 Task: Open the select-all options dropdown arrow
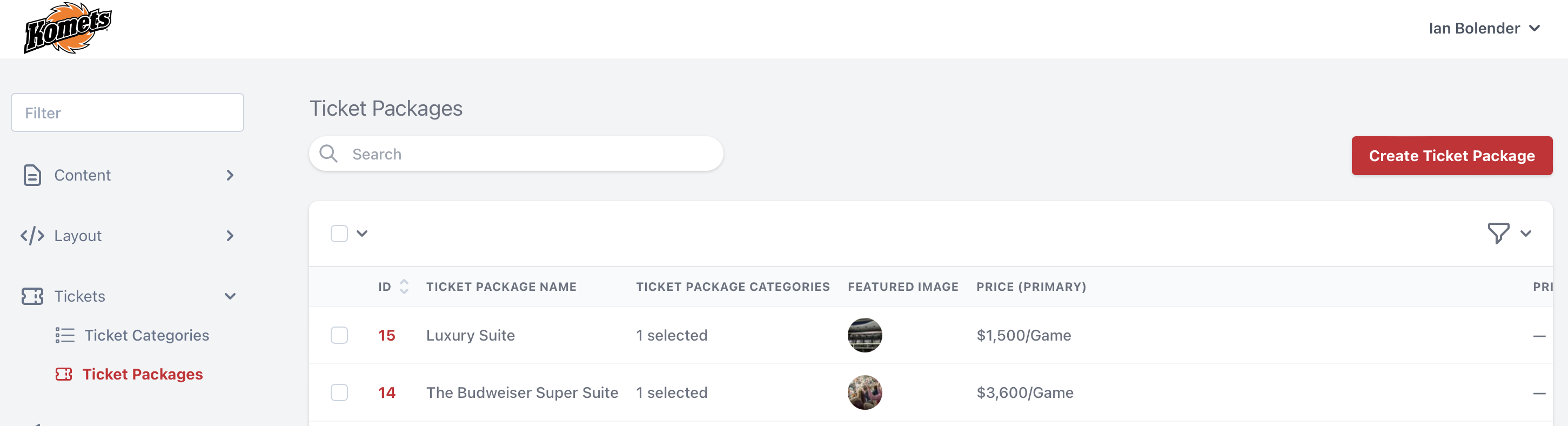[362, 234]
